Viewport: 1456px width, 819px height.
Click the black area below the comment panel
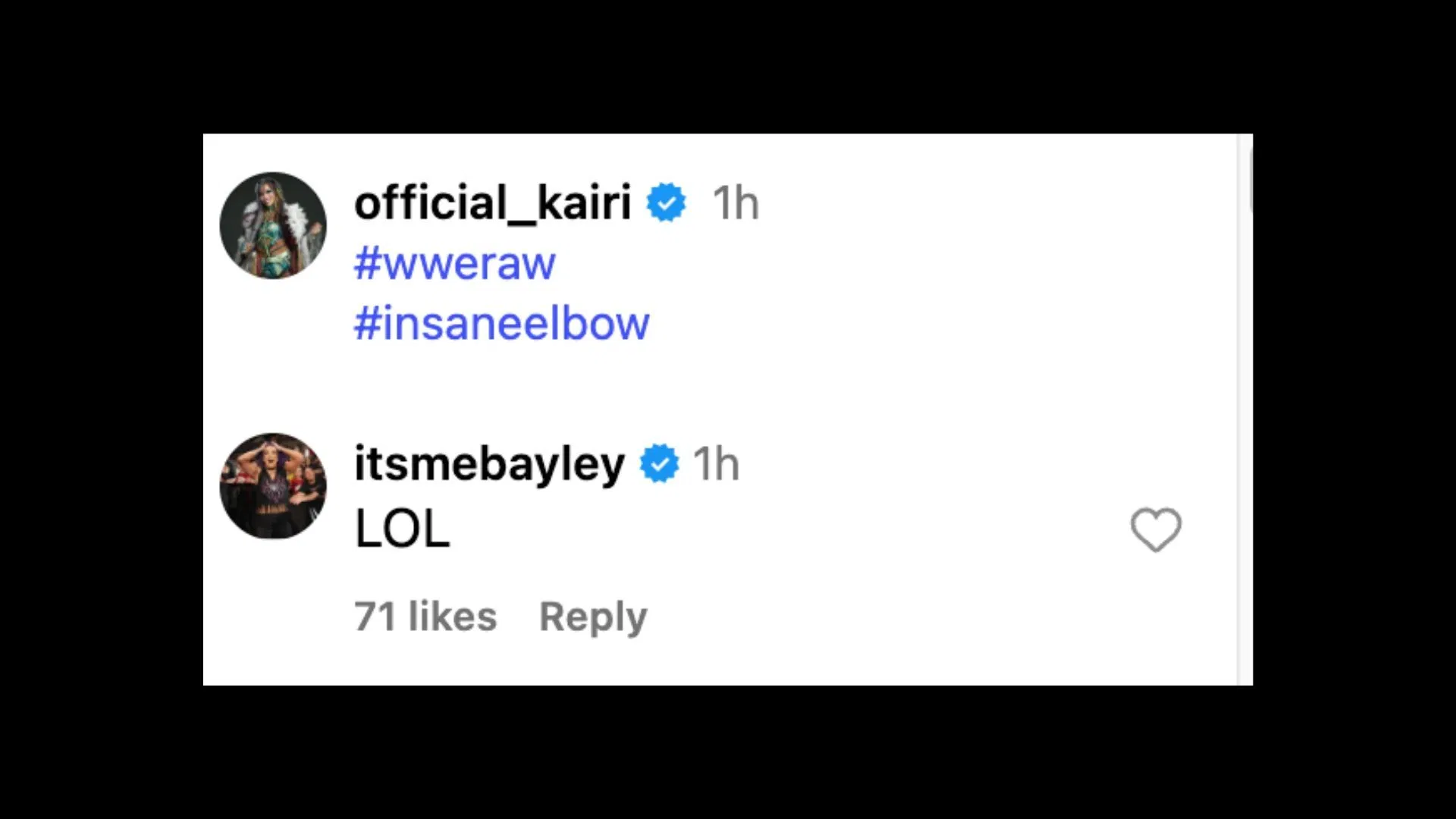728,751
